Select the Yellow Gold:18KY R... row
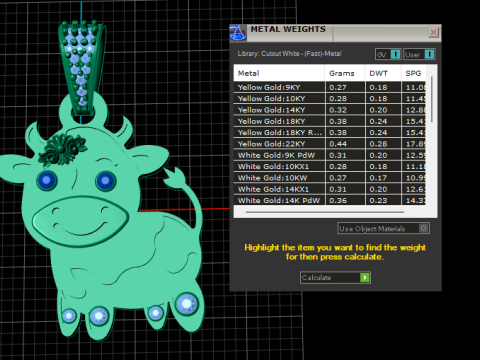Viewport: 480px width, 360px height. pyautogui.click(x=330, y=133)
